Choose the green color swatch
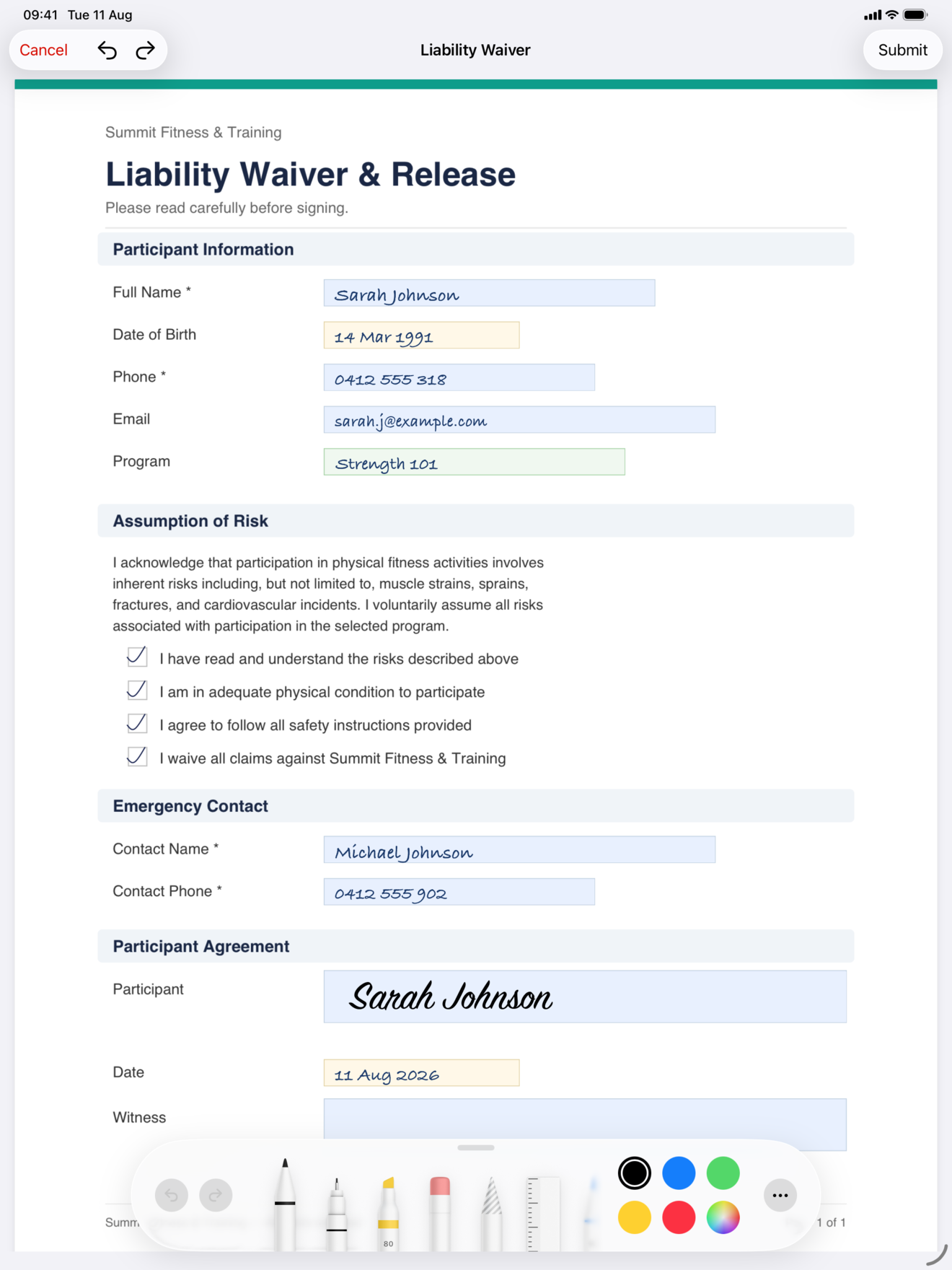The image size is (952, 1270). click(x=723, y=1173)
